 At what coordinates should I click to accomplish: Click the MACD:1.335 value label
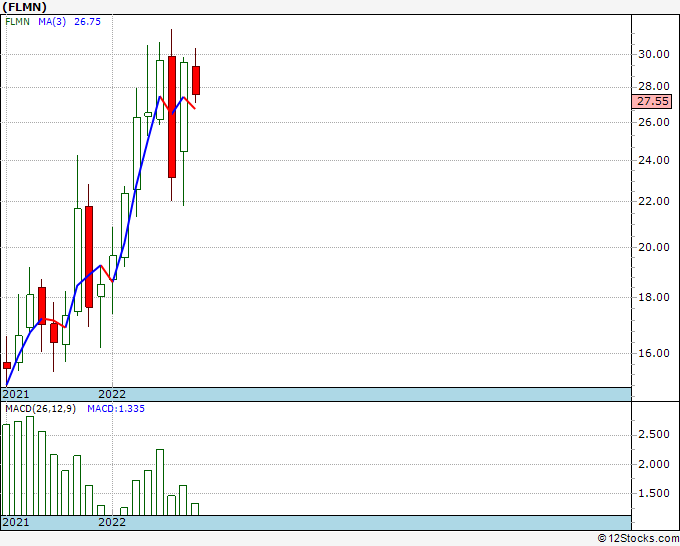[x=116, y=409]
